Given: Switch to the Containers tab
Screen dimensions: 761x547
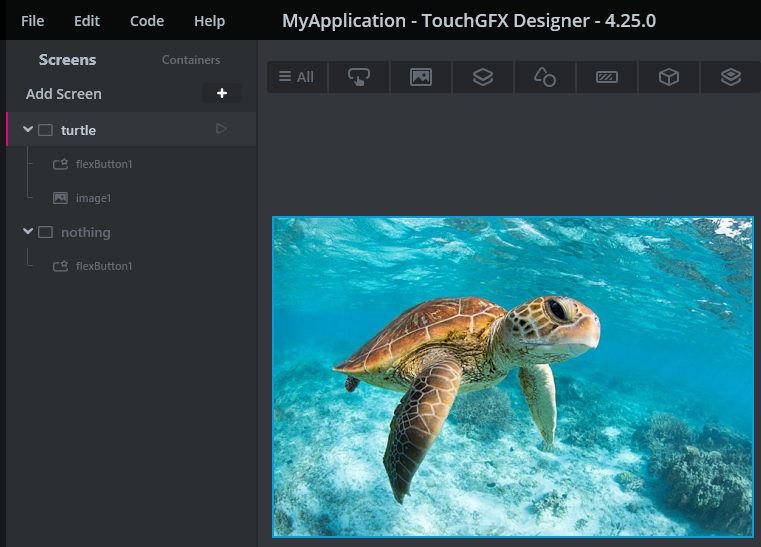Looking at the screenshot, I should (x=191, y=60).
